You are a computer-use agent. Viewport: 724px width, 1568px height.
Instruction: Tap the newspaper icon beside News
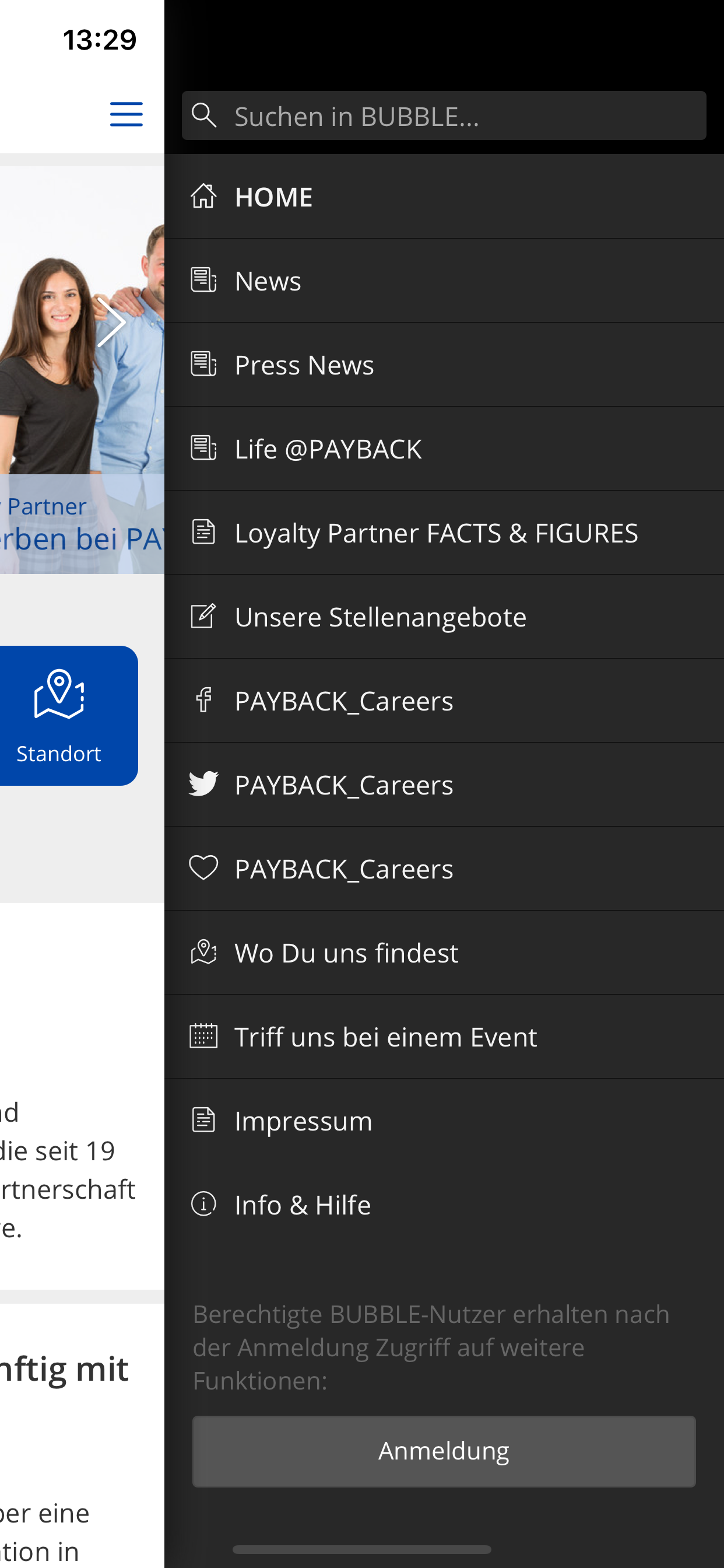203,281
